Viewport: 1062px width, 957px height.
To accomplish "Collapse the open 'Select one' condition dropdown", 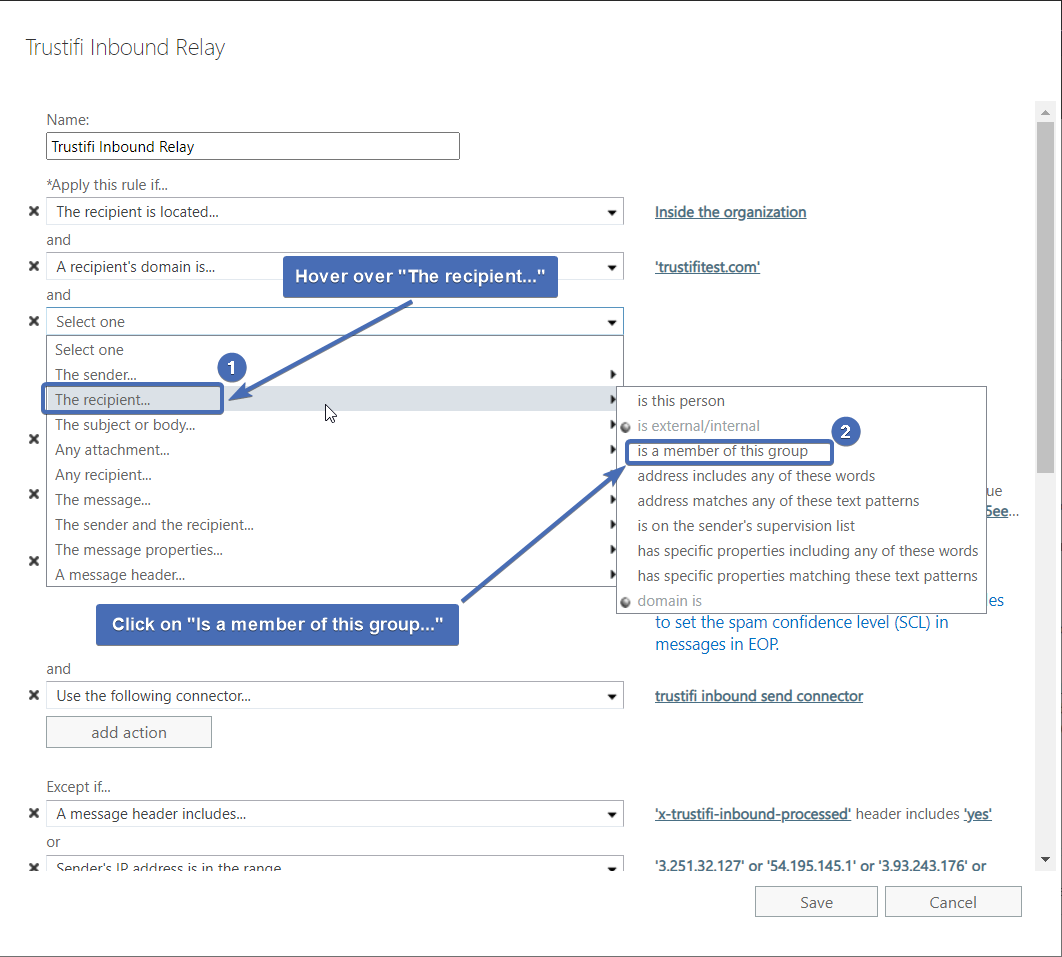I will coord(335,322).
